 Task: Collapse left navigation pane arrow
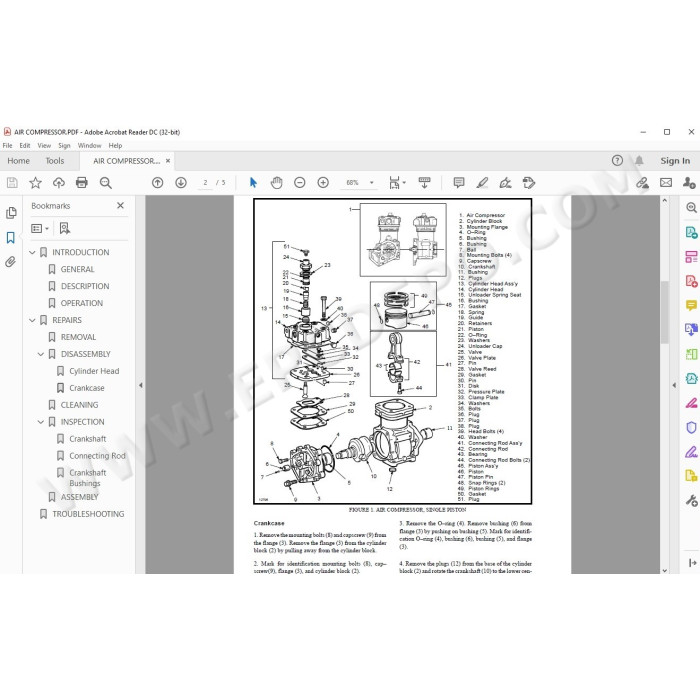pyautogui.click(x=141, y=385)
